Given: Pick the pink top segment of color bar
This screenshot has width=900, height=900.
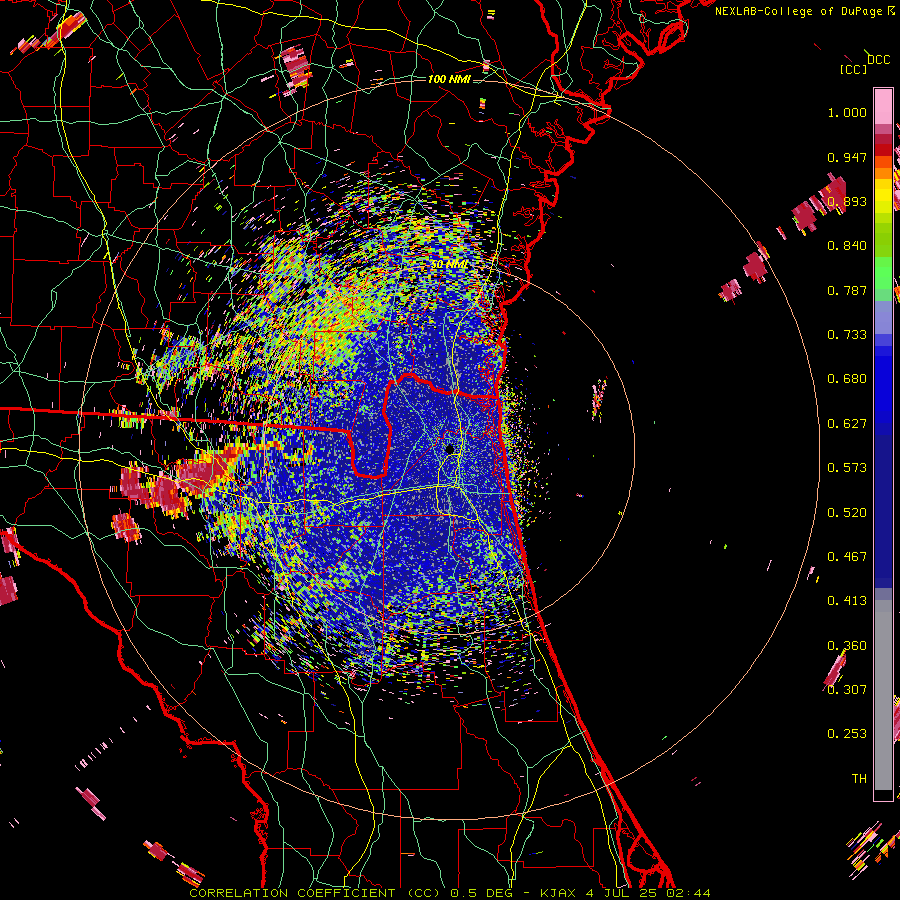Looking at the screenshot, I should 883,107.
